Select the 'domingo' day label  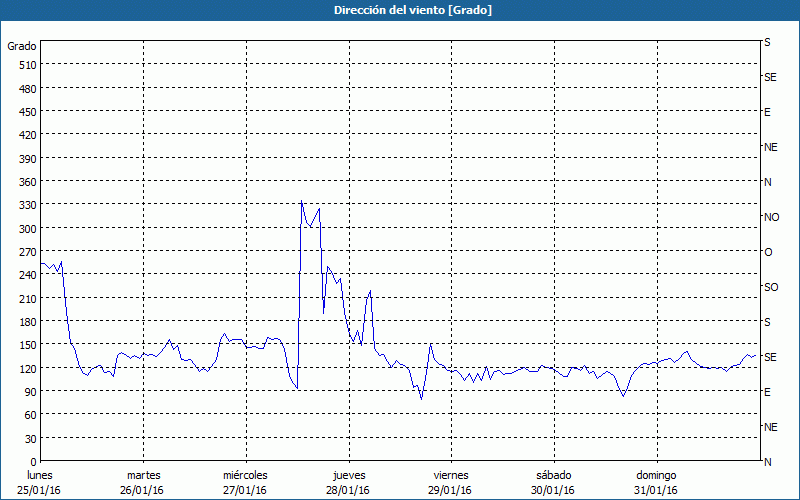[x=656, y=475]
